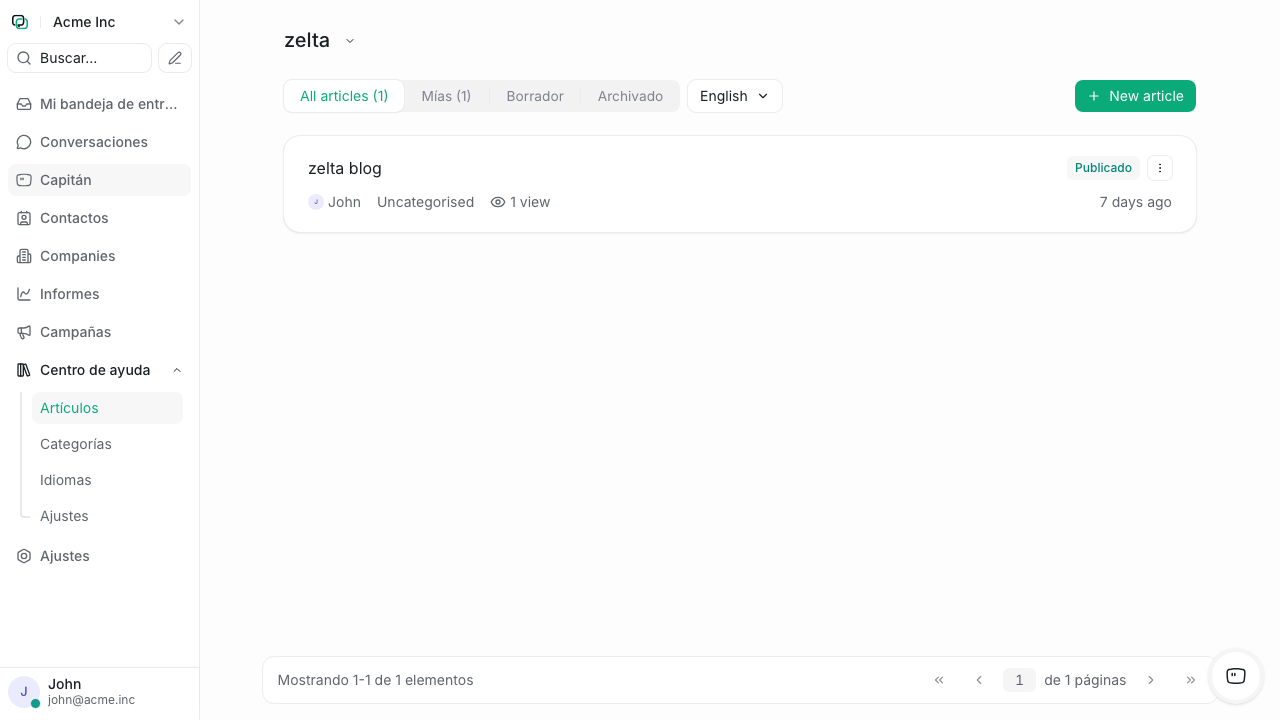Open the zelta collection title dropdown
Screen dimensions: 1280x720
point(349,41)
